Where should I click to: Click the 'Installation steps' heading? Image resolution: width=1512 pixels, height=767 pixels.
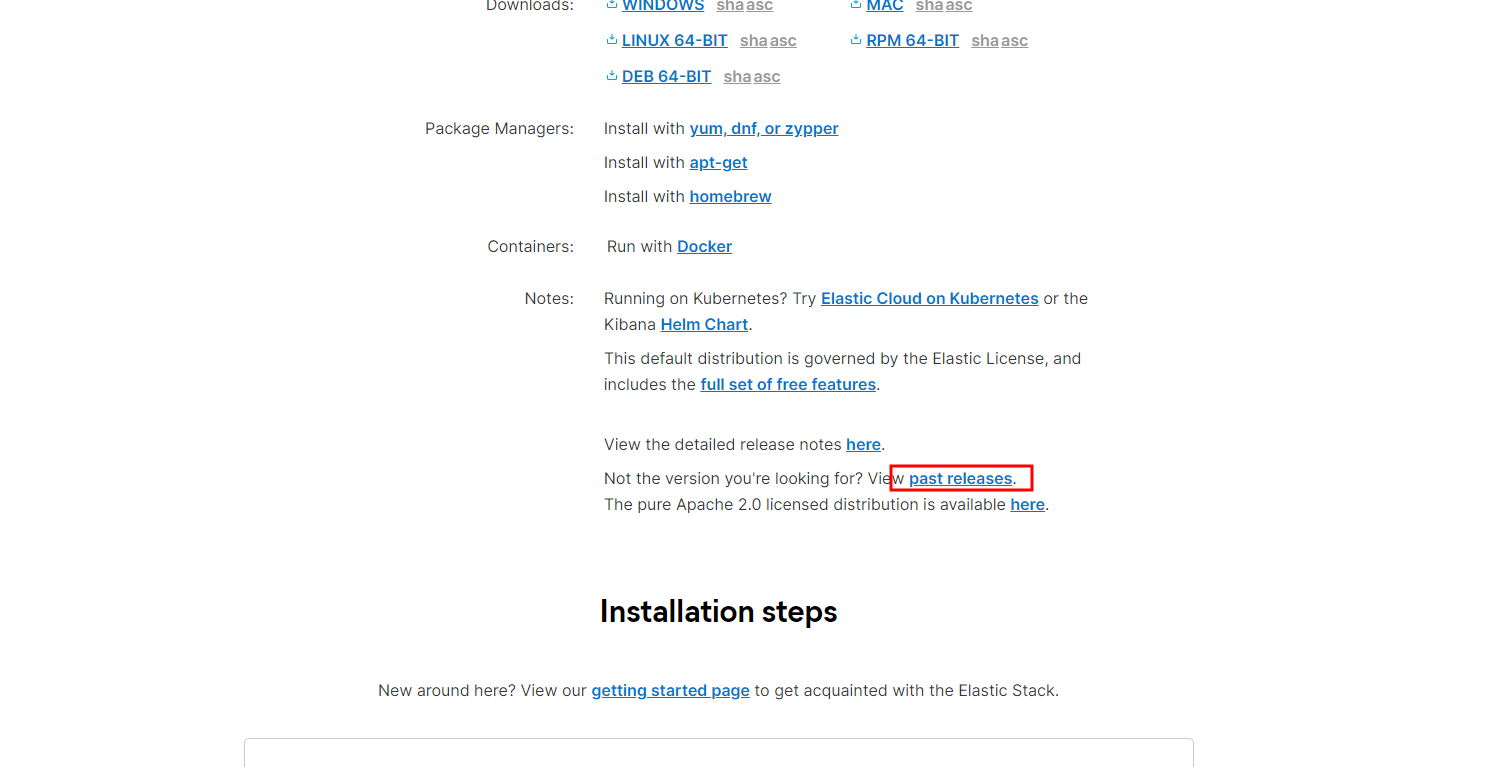[x=719, y=611]
